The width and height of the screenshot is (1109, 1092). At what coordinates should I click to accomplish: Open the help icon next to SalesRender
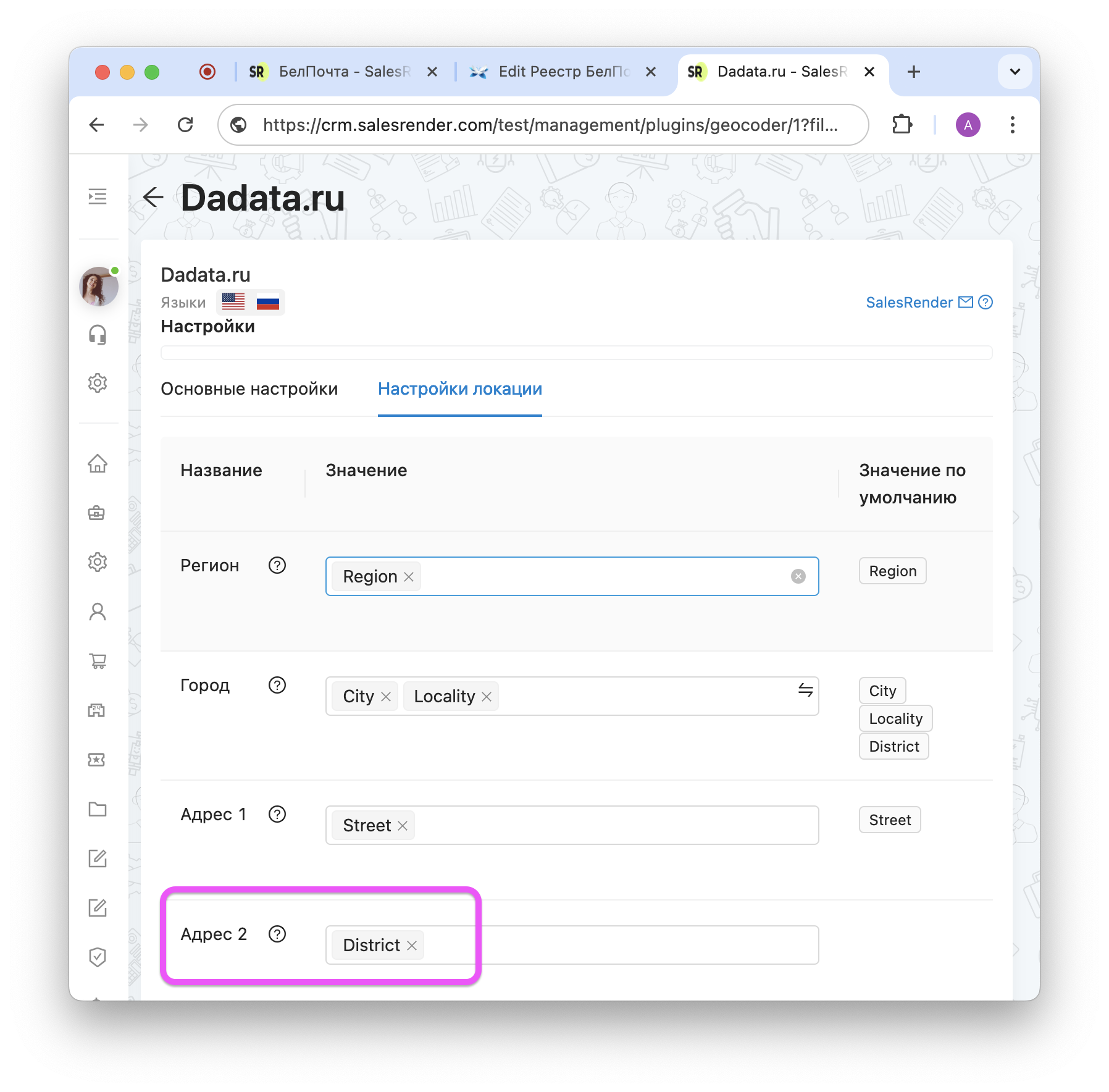(986, 302)
